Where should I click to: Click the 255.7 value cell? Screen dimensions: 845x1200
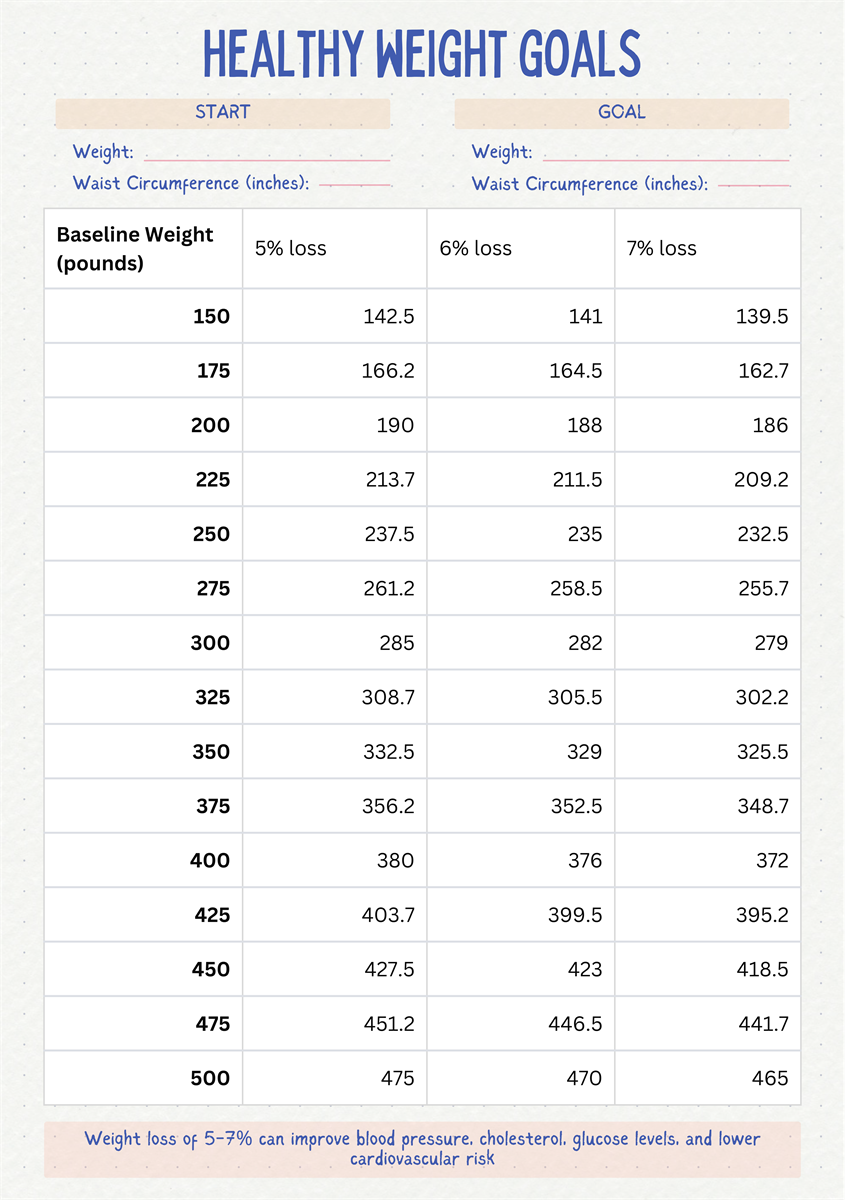762,589
